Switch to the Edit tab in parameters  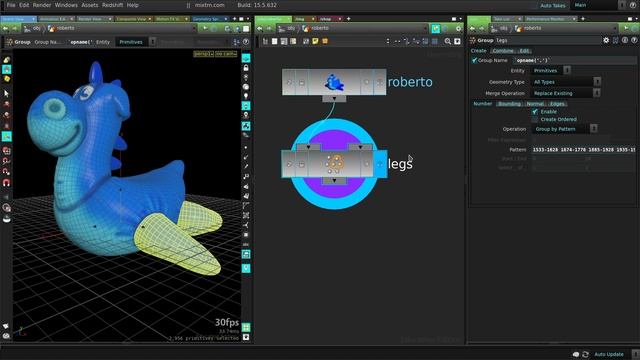pyautogui.click(x=524, y=51)
